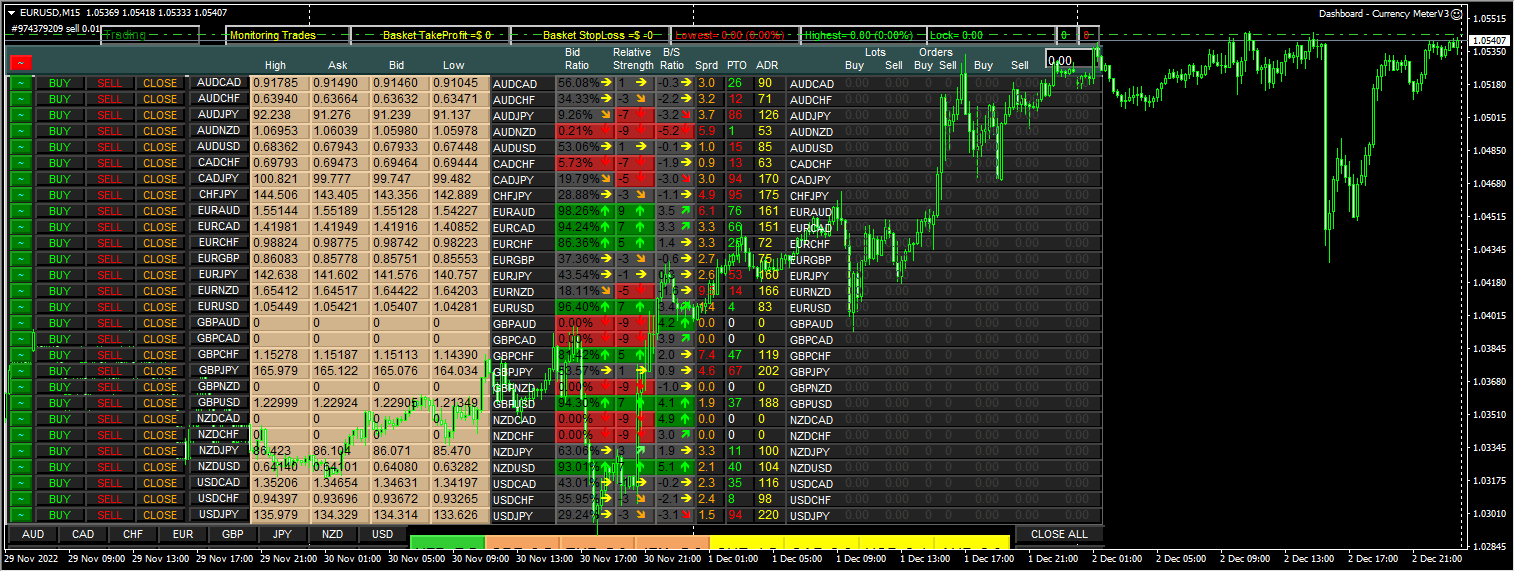Open the EURUSD,M15 chart dropdown triangle
Screen dimensions: 1515x572
11,12
